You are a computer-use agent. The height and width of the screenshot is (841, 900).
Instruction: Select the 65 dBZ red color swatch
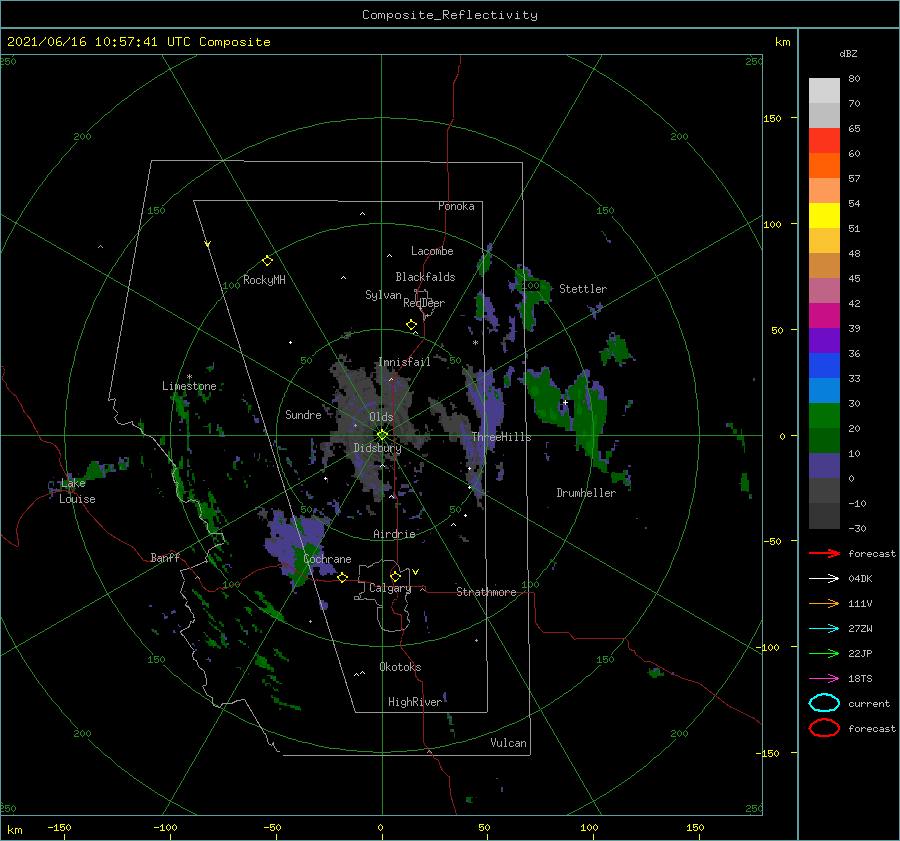824,141
